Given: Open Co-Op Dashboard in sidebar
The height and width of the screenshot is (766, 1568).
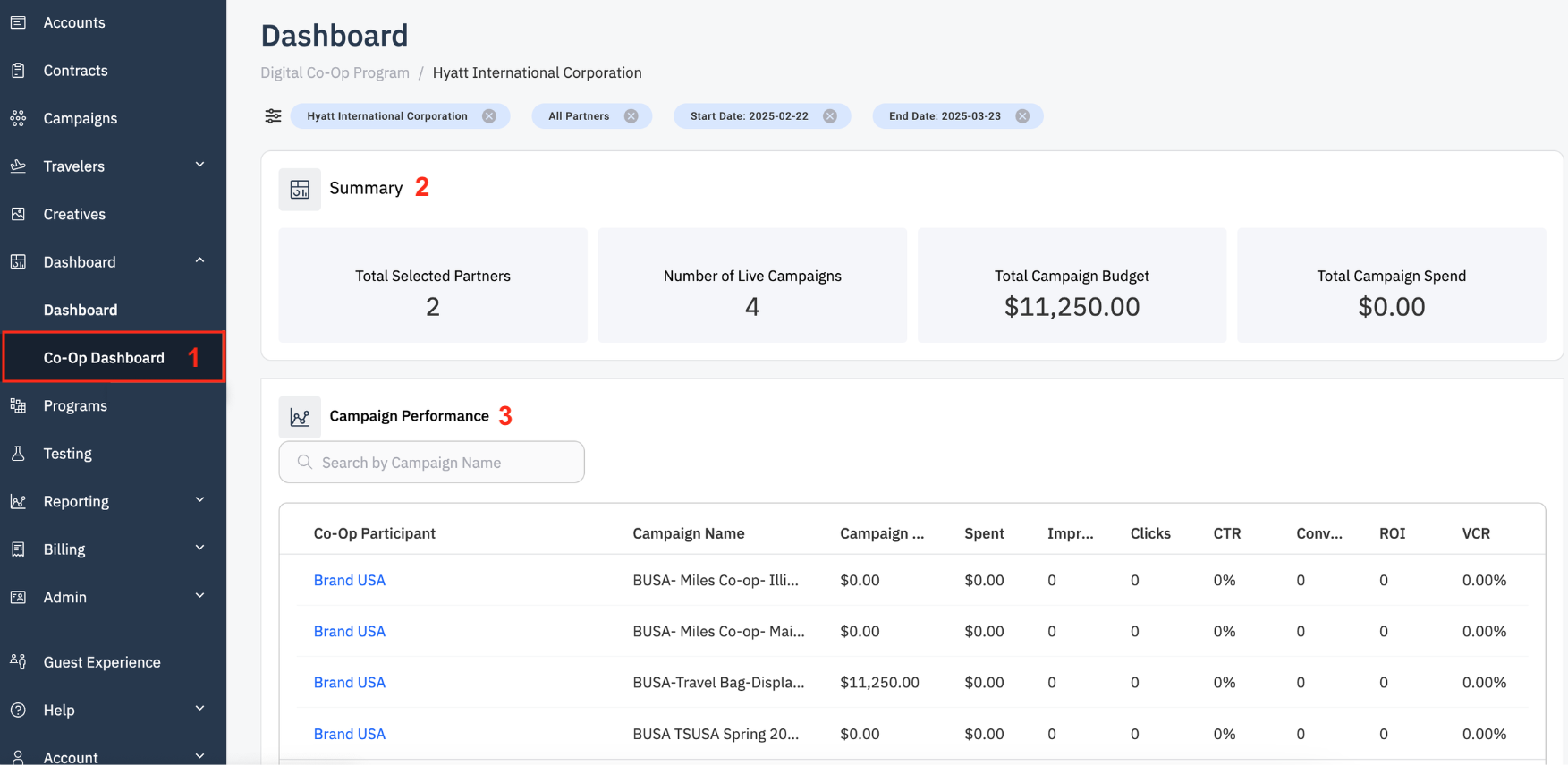Looking at the screenshot, I should [x=104, y=358].
